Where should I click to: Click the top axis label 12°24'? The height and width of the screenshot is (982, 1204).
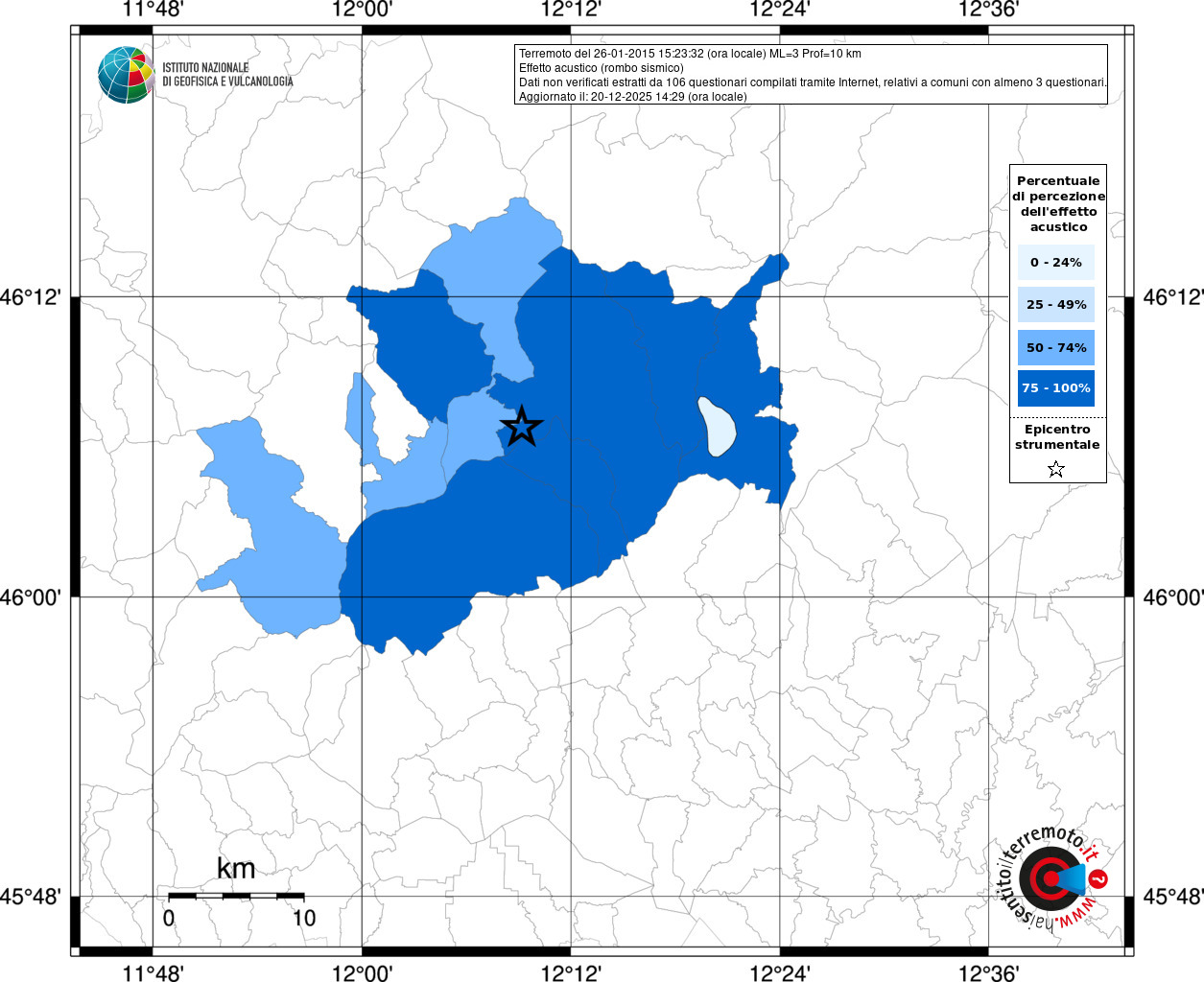[x=780, y=11]
